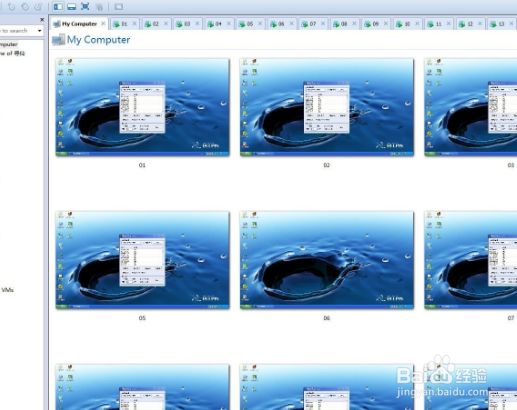The width and height of the screenshot is (517, 410).
Task: Select the VM 03 desktop thumbnail
Action: click(470, 107)
